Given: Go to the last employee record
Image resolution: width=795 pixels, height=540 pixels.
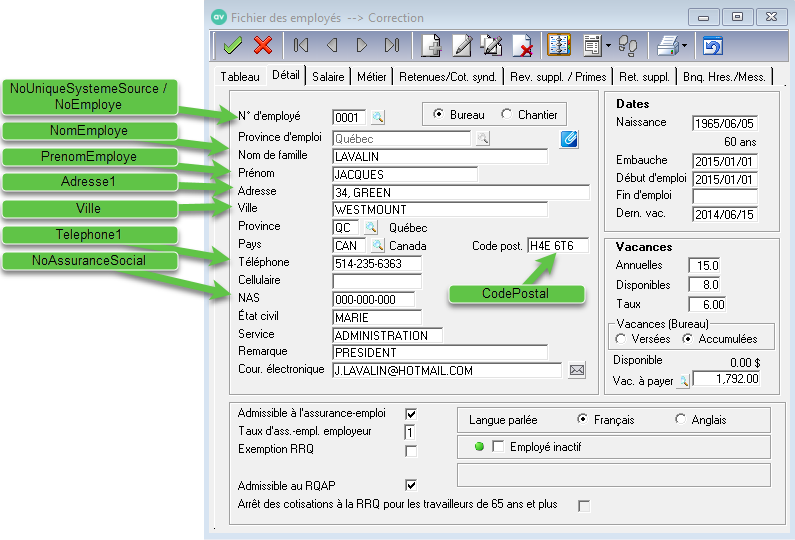Looking at the screenshot, I should coord(391,45).
